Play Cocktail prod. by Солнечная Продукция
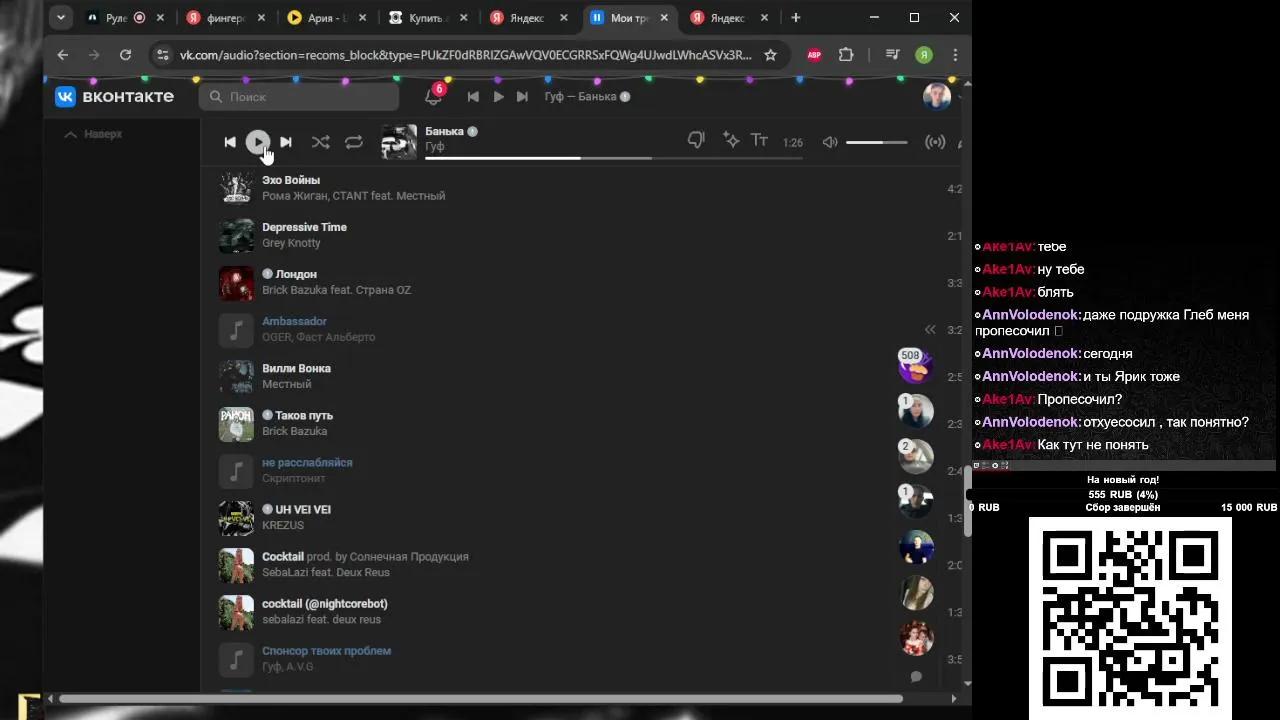1280x720 pixels. coord(365,556)
